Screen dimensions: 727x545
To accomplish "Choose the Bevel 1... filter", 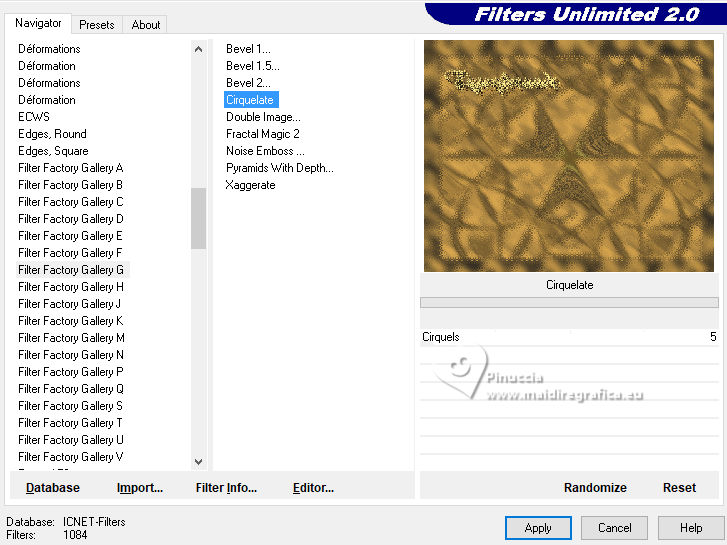I will point(248,49).
